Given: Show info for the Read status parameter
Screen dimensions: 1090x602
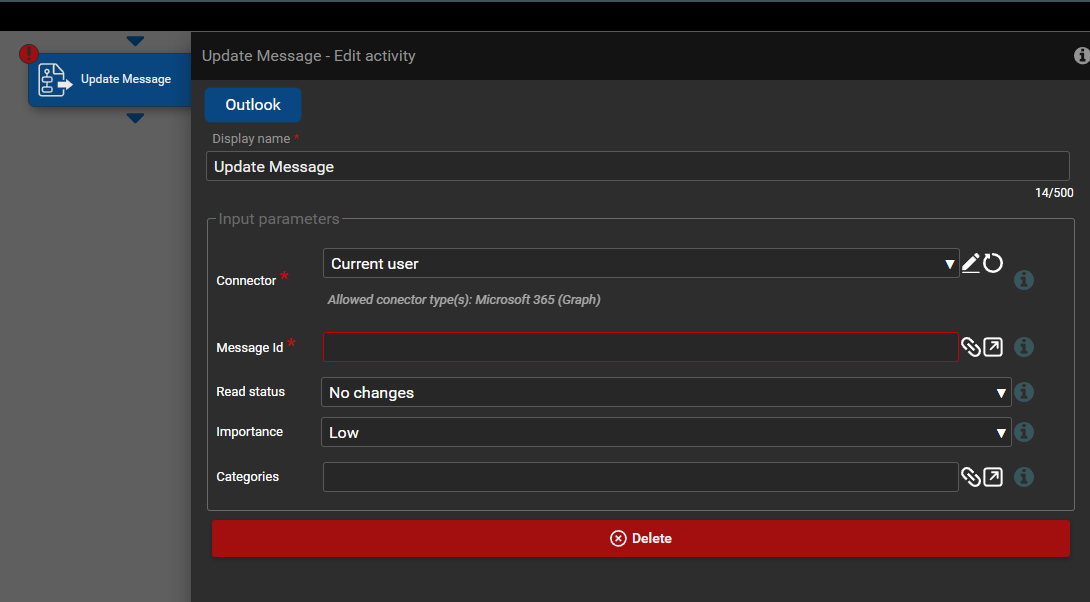Looking at the screenshot, I should 1024,392.
